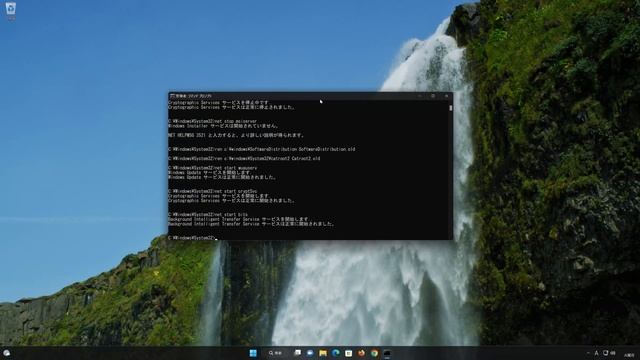Viewport: 640px width, 360px height.
Task: Open the weather widget in the taskbar corner
Action: click(x=7, y=353)
